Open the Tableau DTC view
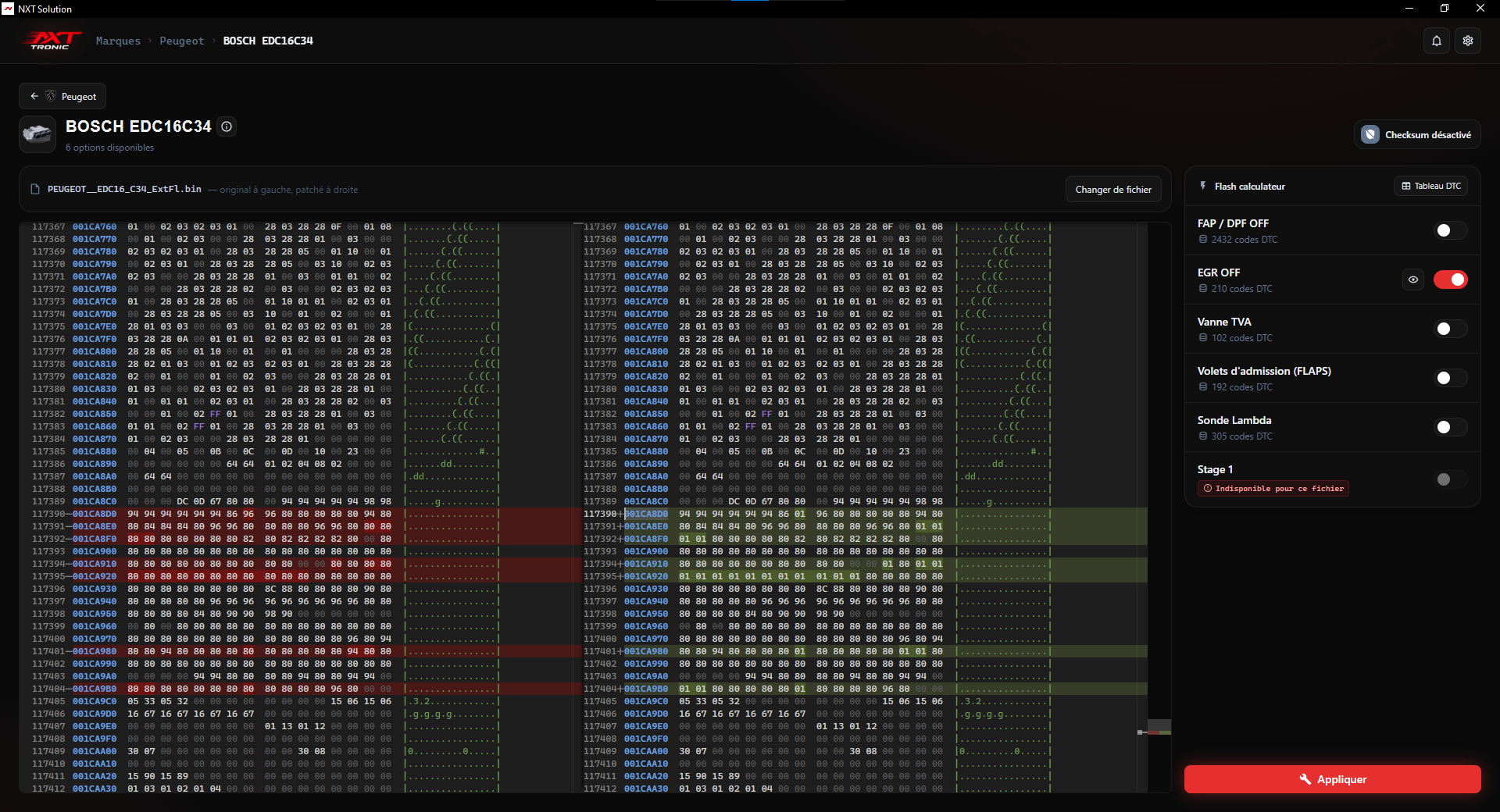Screen dimensions: 1500x812 tap(1431, 186)
